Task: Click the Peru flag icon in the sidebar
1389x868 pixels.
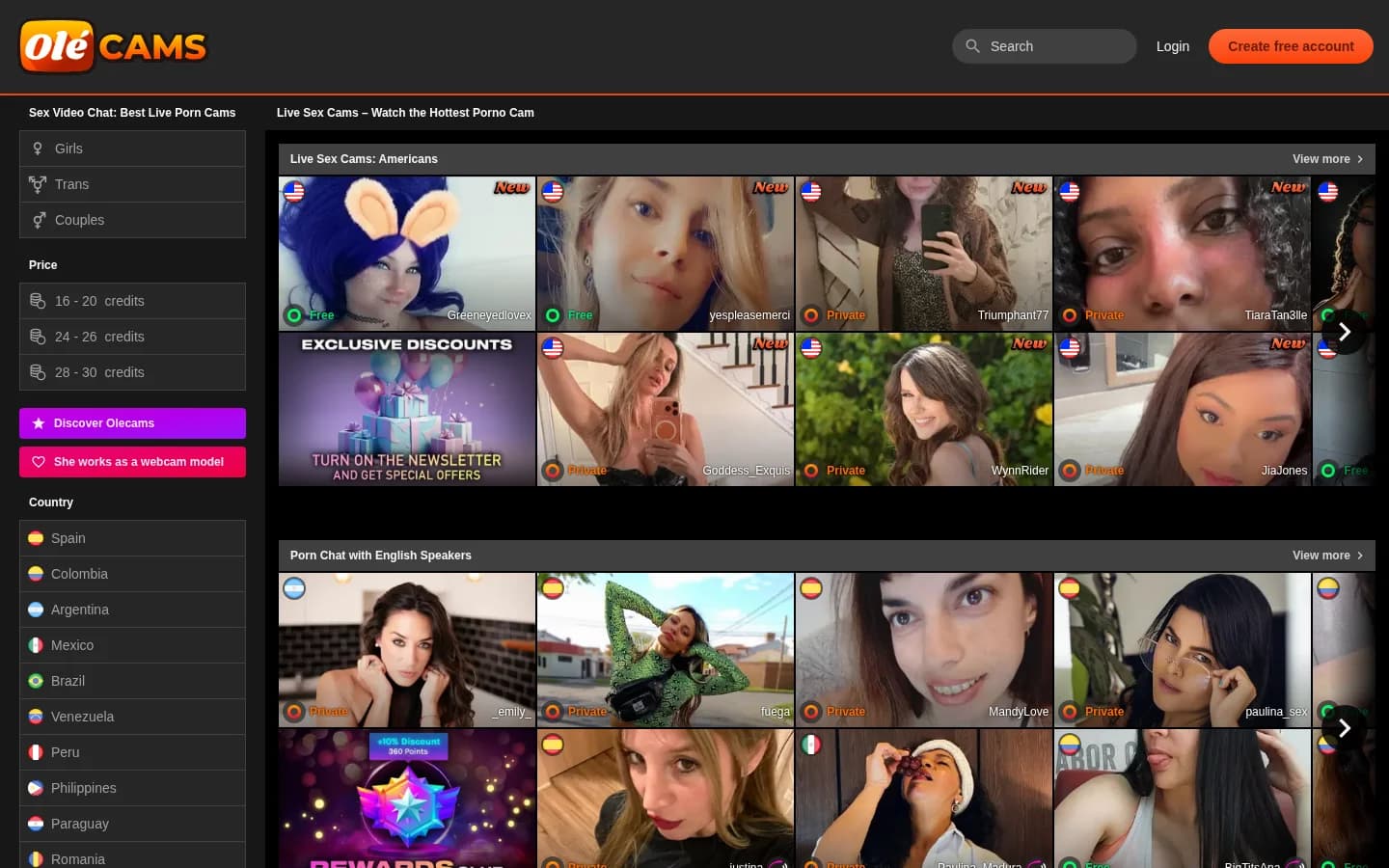Action: 36,752
